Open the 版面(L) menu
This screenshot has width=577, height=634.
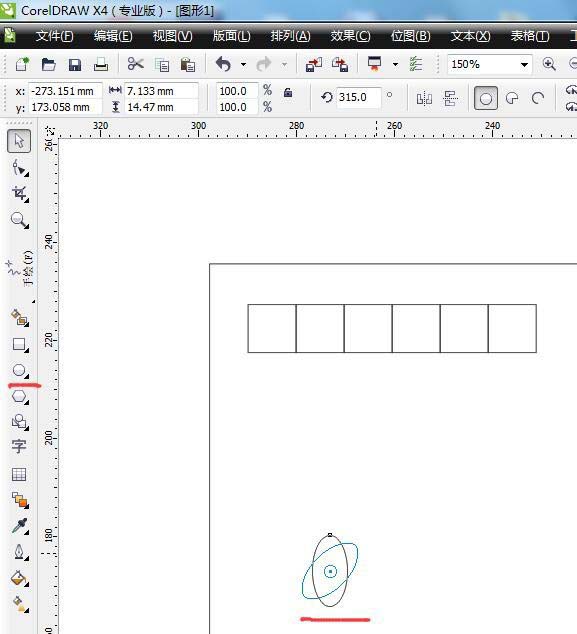point(232,36)
